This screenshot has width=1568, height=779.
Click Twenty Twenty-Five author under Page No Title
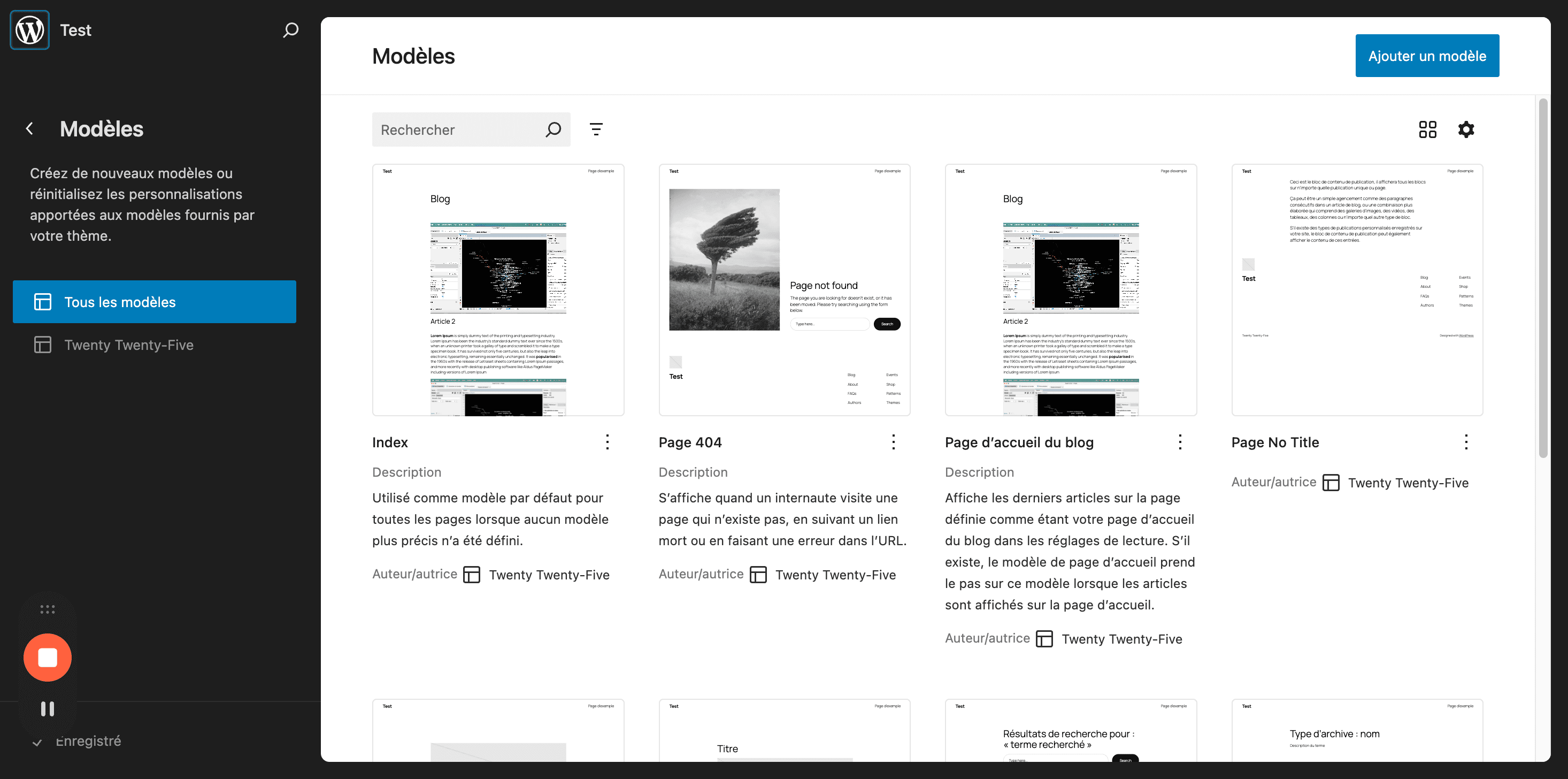[1408, 483]
